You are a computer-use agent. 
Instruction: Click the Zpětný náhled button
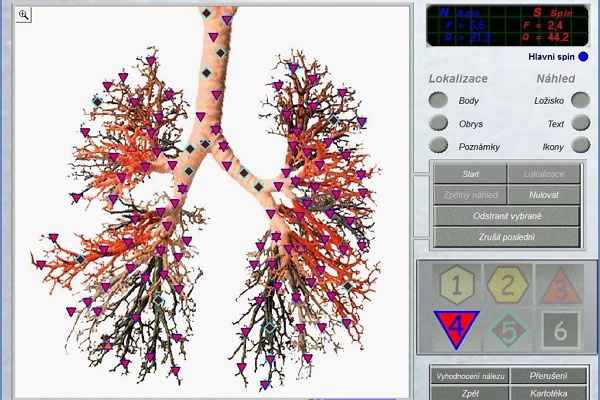(470, 195)
